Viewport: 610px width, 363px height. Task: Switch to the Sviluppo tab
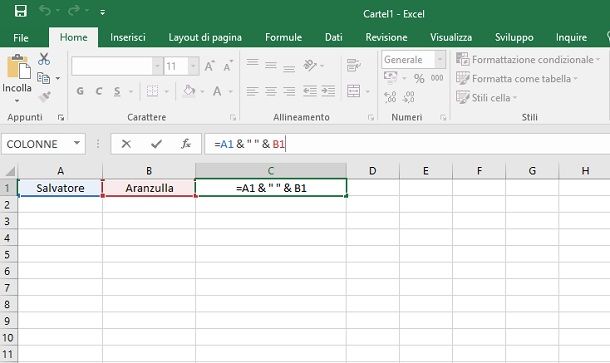(514, 37)
